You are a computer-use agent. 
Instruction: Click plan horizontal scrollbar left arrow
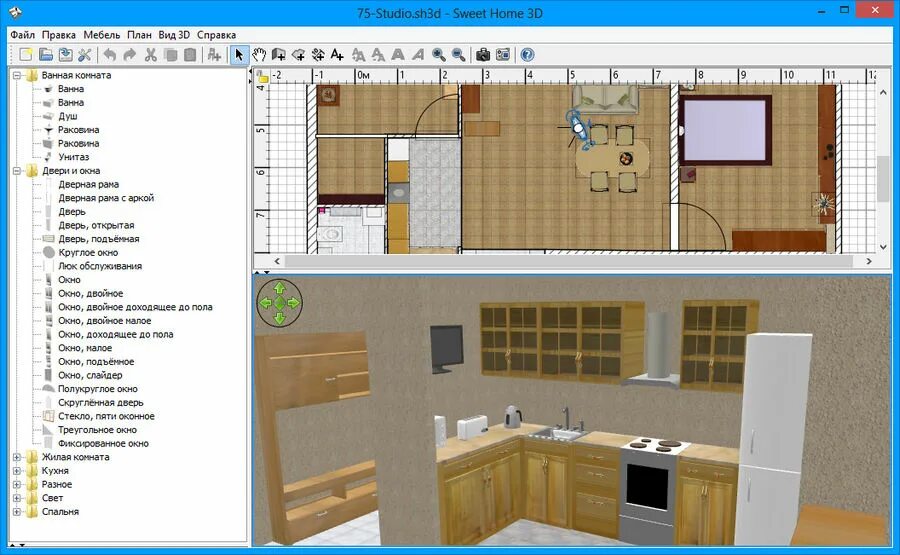[x=277, y=261]
